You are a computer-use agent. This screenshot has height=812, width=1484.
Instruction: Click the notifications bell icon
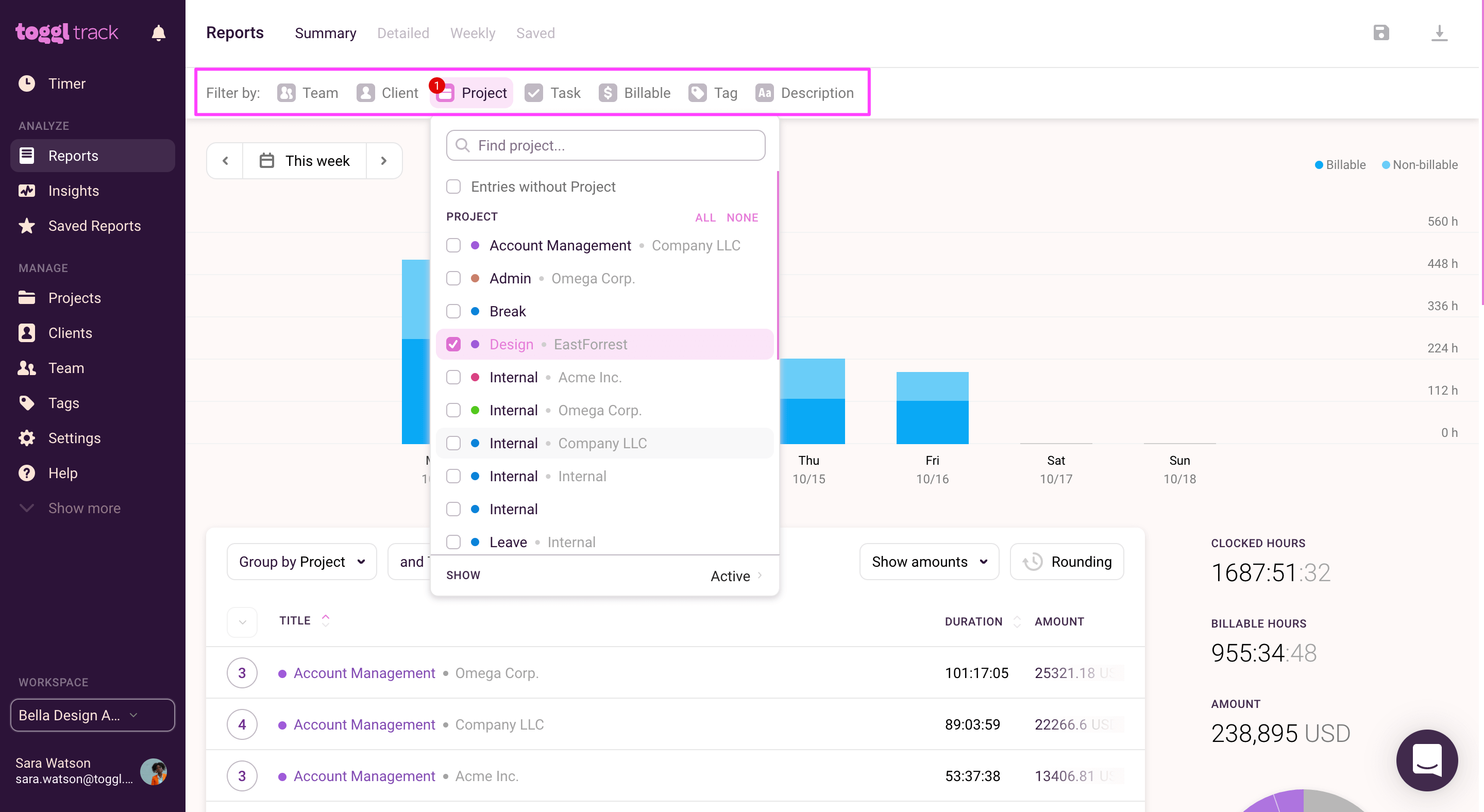(158, 33)
